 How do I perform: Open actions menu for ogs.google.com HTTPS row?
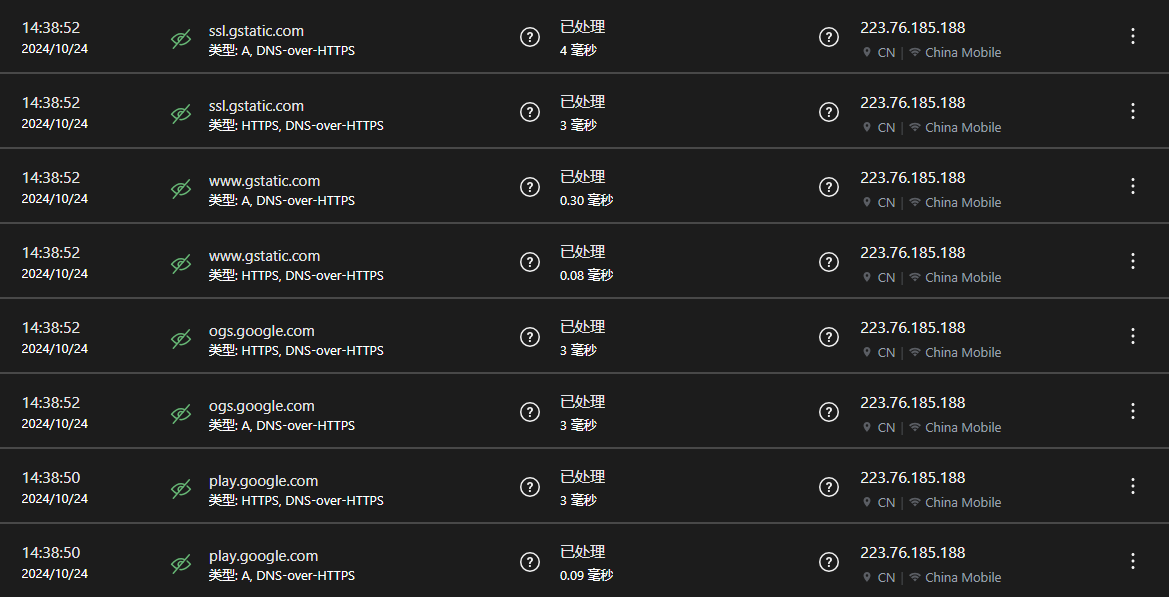click(x=1133, y=337)
